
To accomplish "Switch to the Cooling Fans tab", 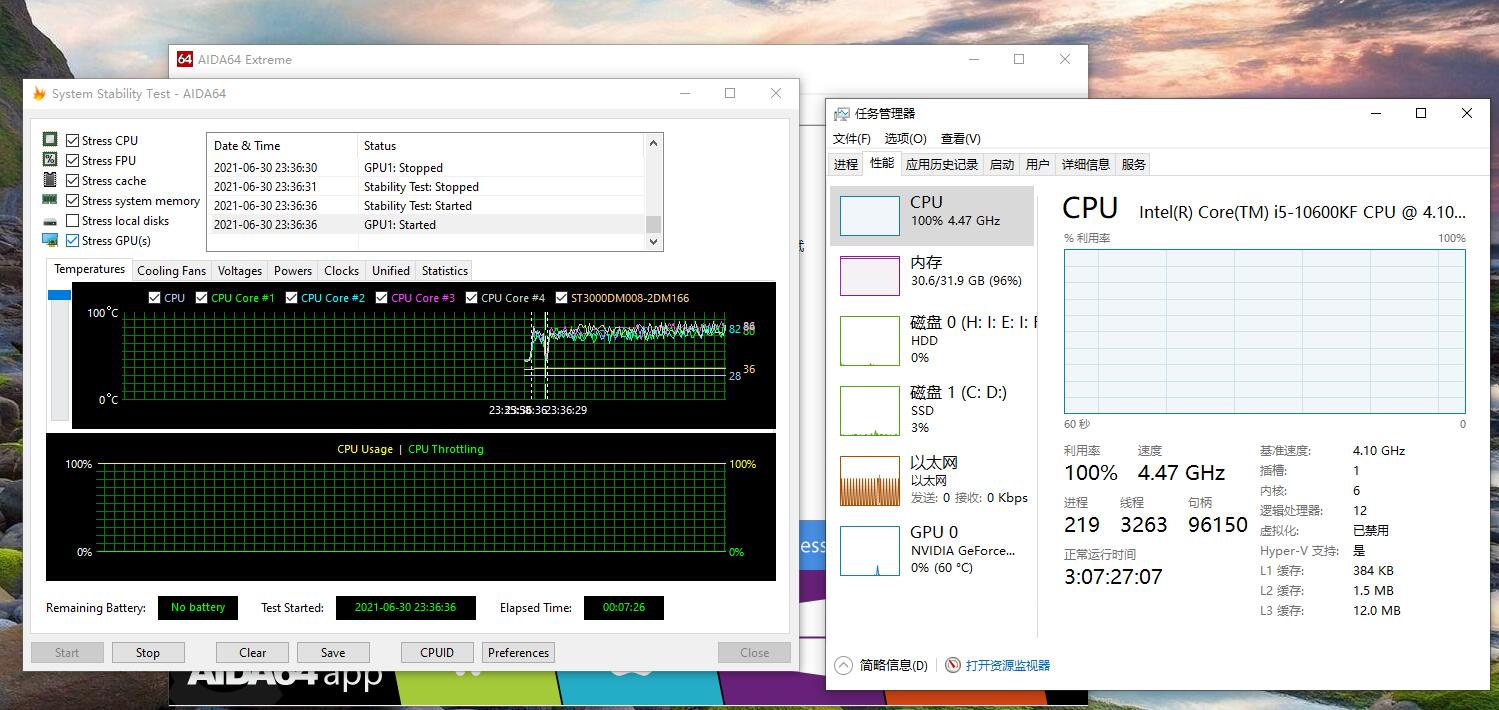I will [x=171, y=270].
